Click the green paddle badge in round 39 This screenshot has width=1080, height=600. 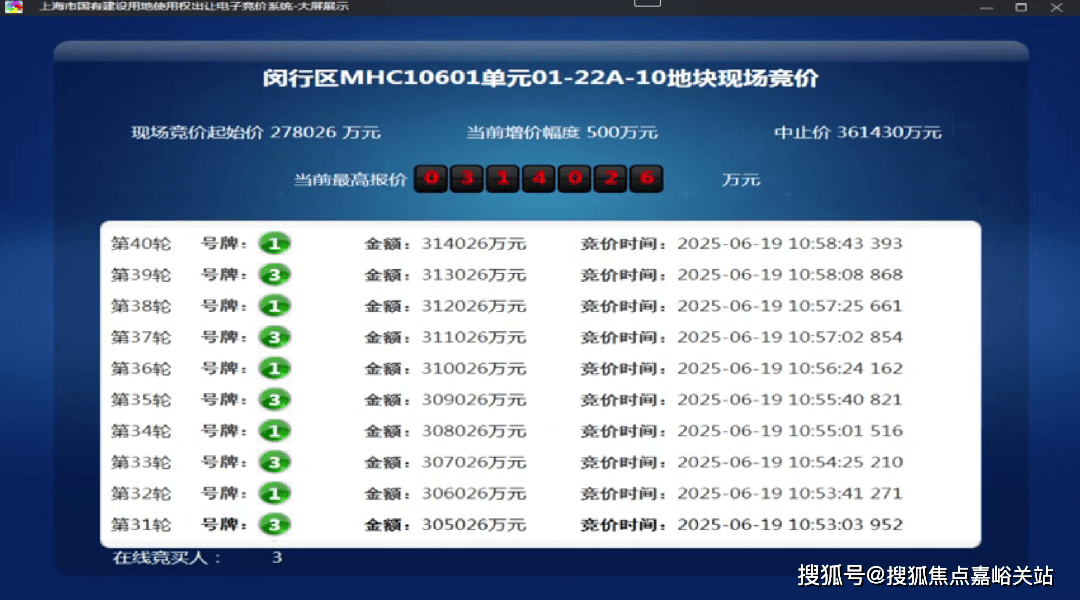coord(274,275)
